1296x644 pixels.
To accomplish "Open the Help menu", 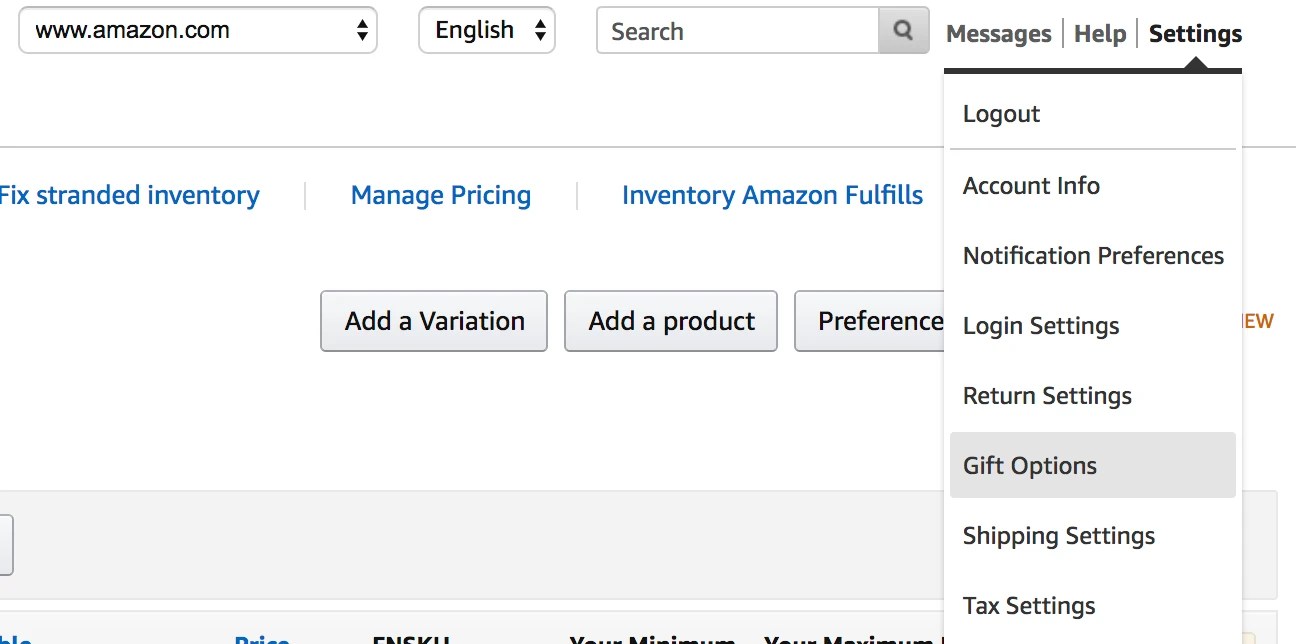I will click(x=1099, y=33).
